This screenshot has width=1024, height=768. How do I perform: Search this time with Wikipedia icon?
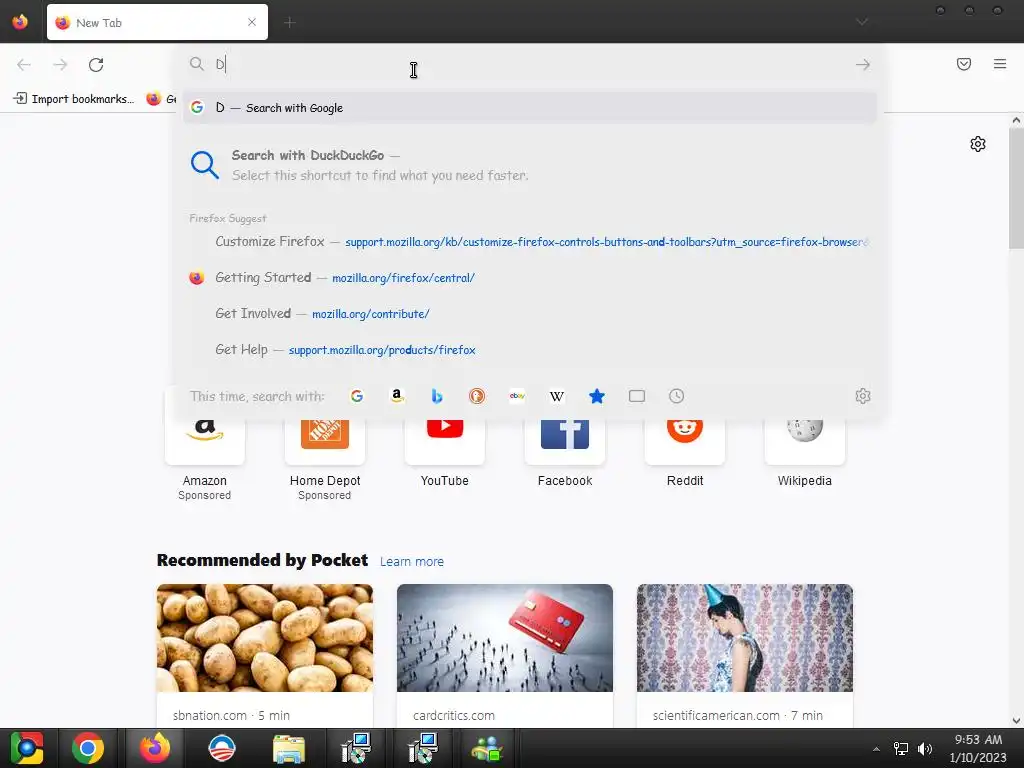click(557, 396)
